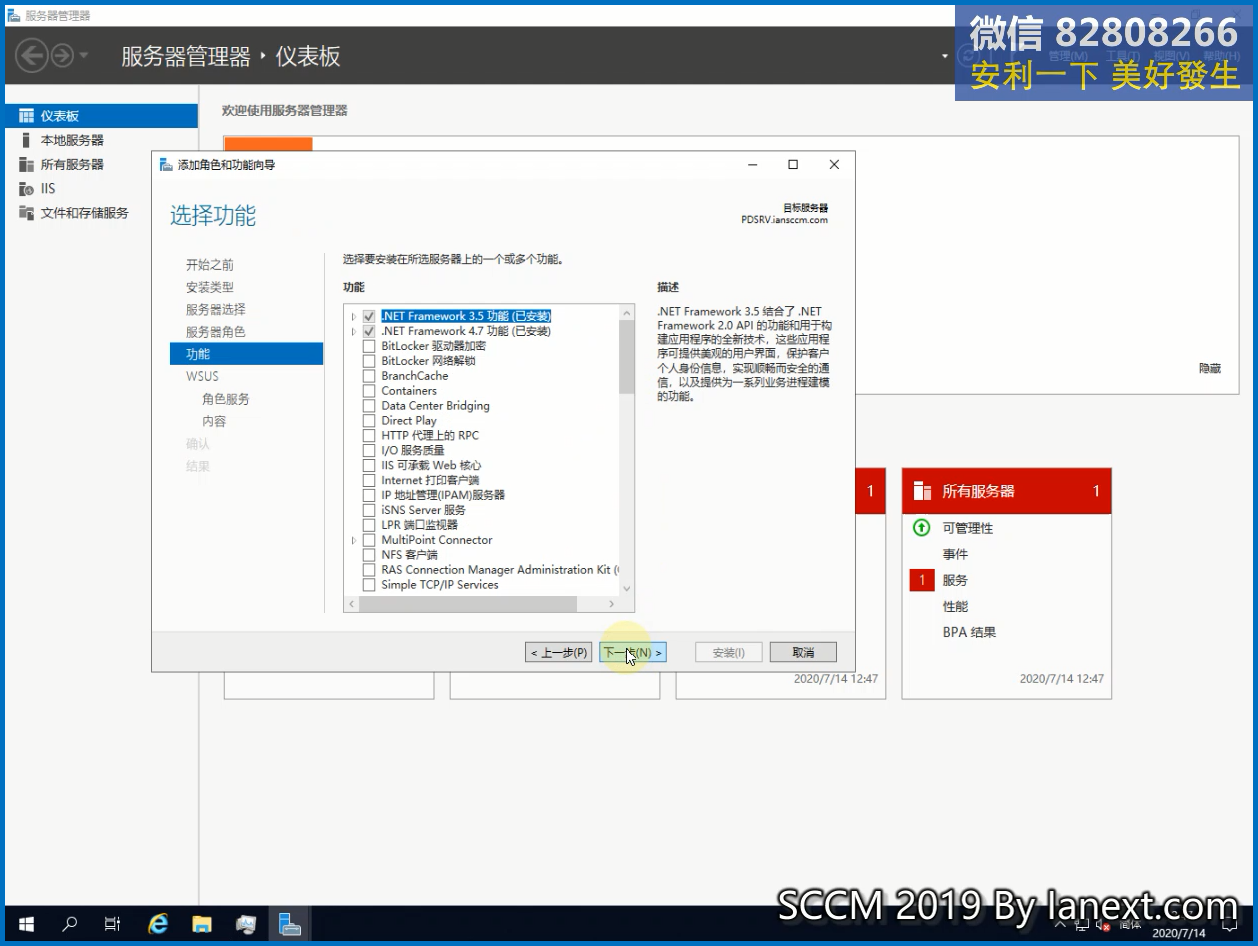Click the 服务器管理器 title bar icon
This screenshot has height=946, width=1258.
tap(14, 15)
